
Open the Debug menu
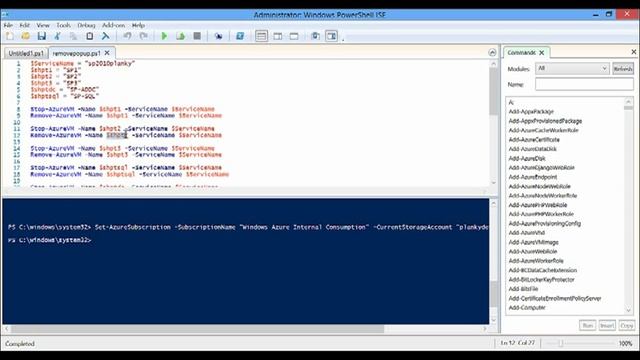tap(86, 25)
